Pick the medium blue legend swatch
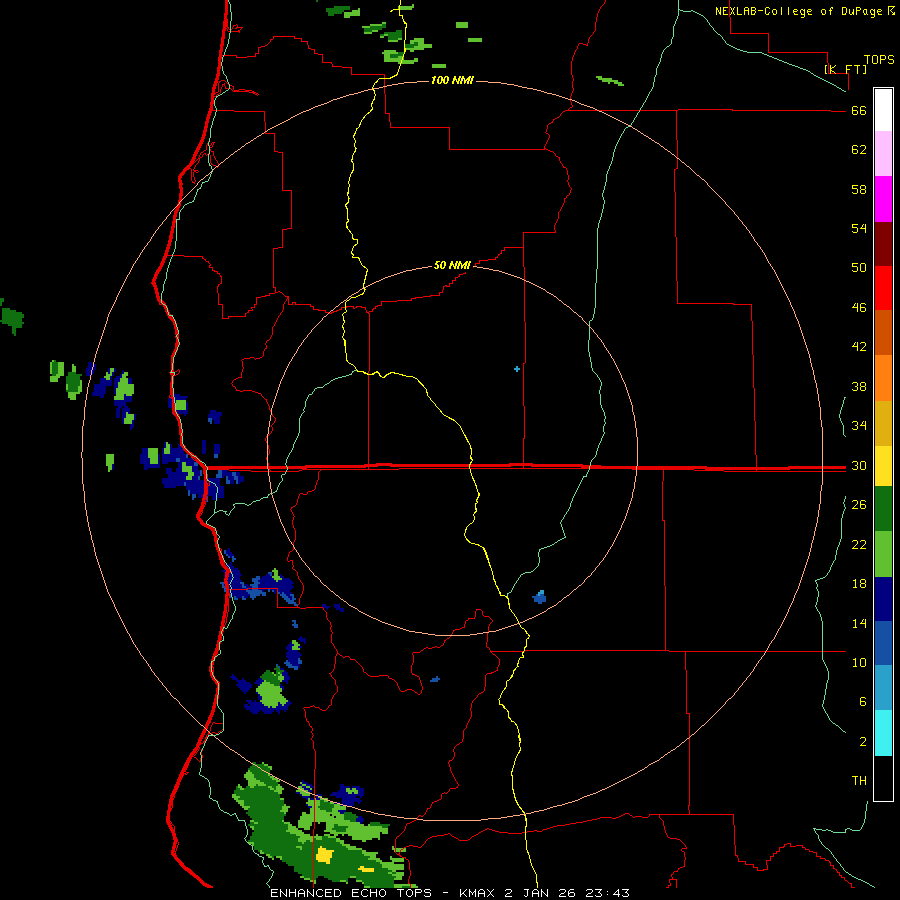The width and height of the screenshot is (900, 900). [883, 643]
